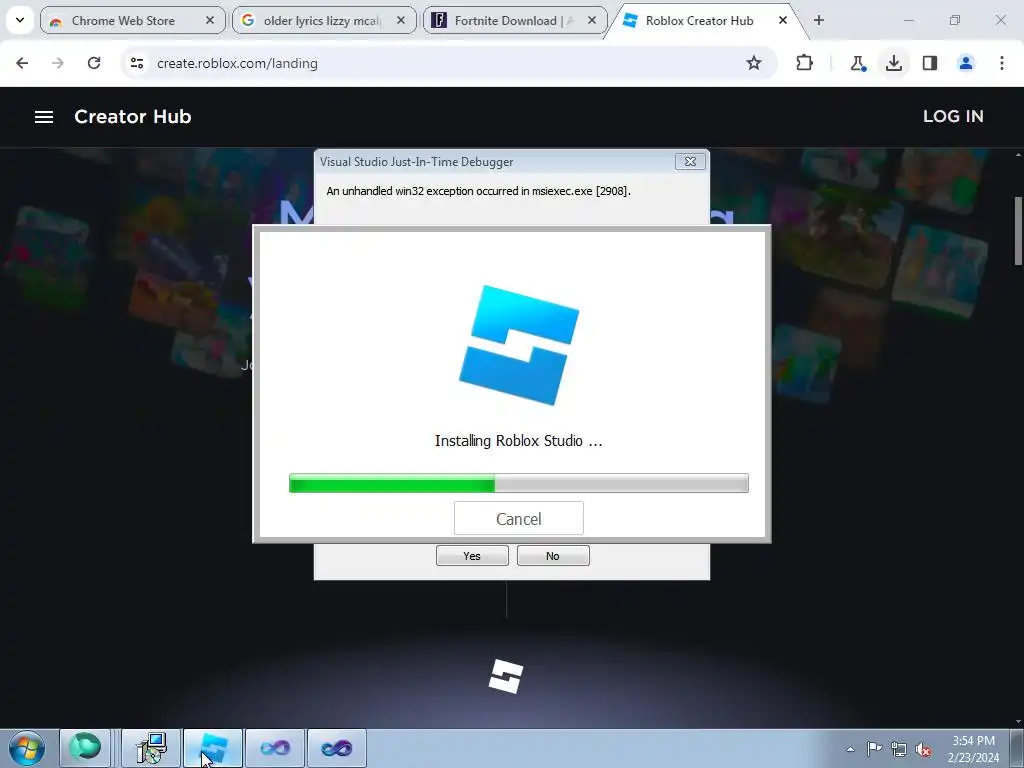
Task: Close the Visual Studio Just-In-Time Debugger dialog
Action: (690, 161)
